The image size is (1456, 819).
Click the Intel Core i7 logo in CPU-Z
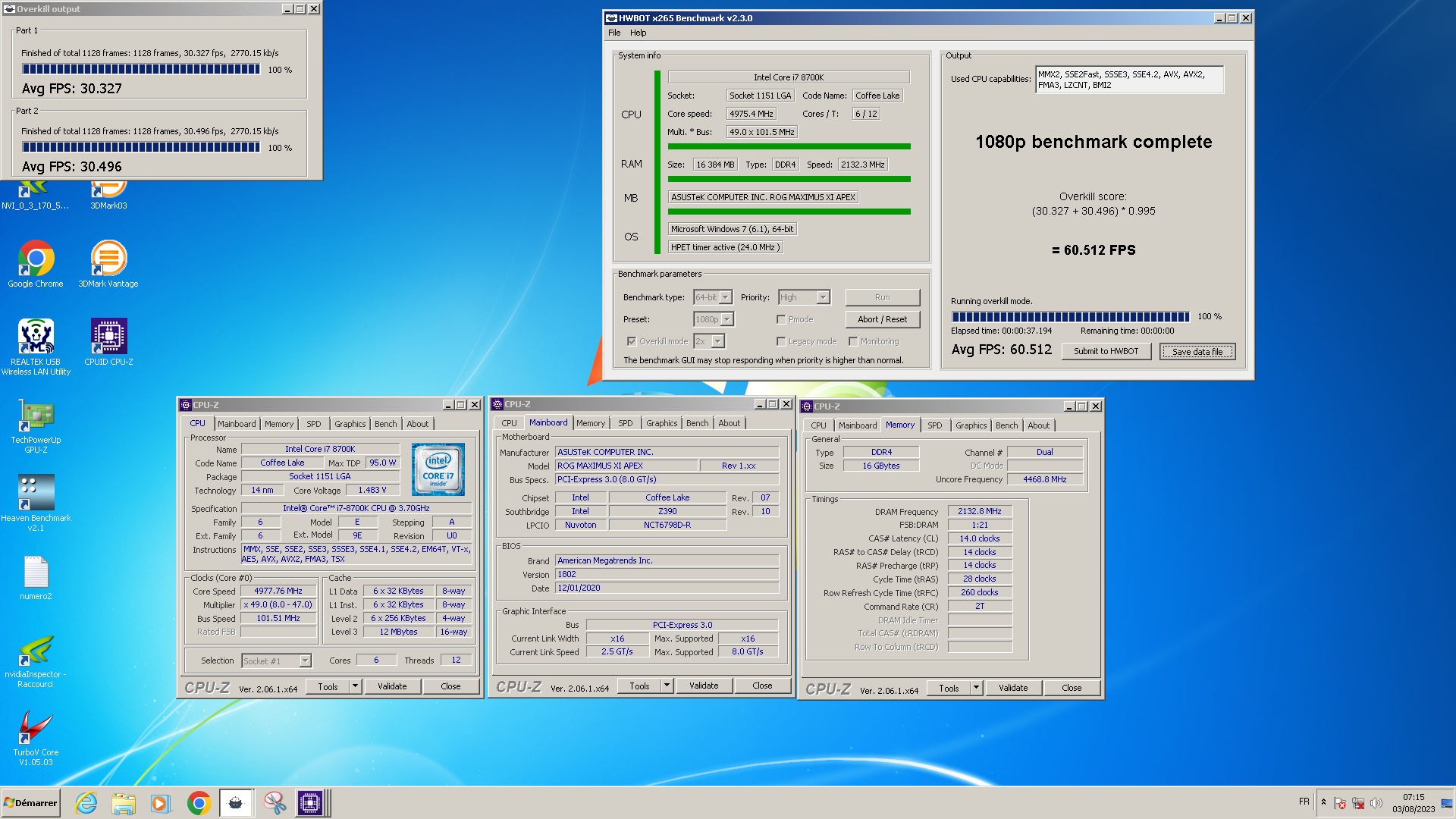pyautogui.click(x=438, y=469)
